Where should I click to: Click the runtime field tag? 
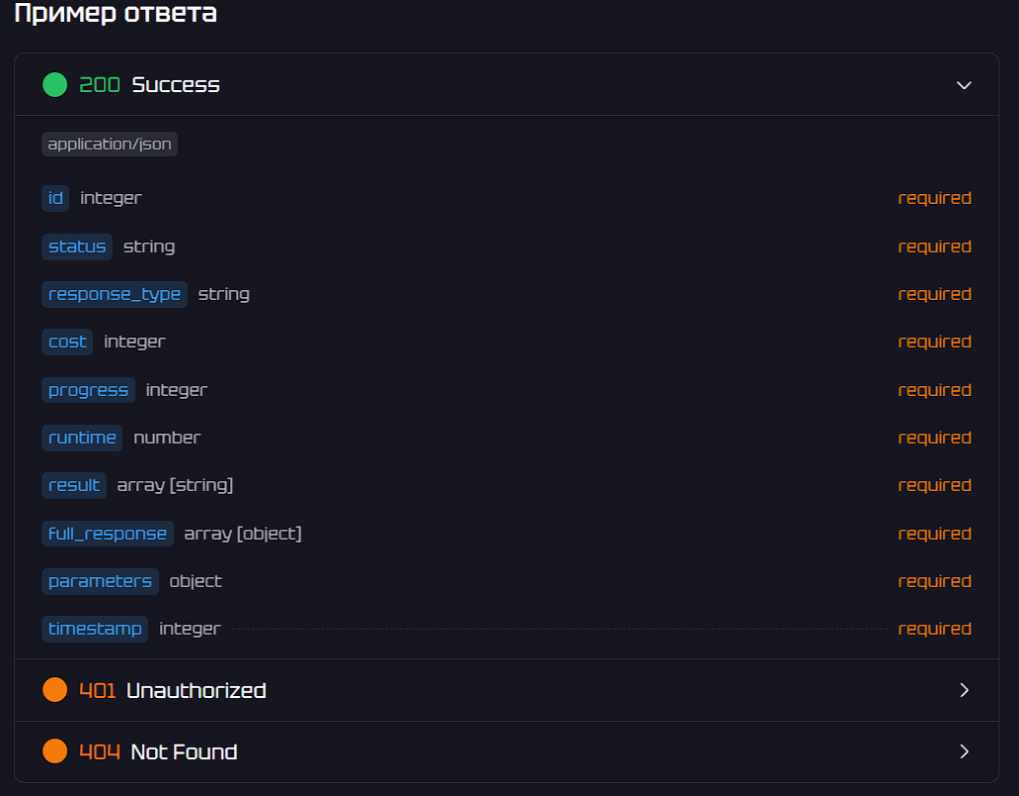click(82, 437)
